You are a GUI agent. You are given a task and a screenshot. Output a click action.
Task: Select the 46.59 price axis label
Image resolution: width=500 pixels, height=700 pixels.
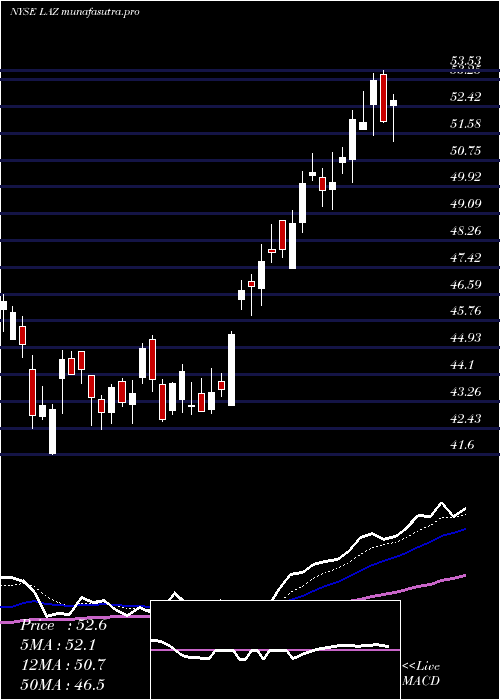point(466,284)
